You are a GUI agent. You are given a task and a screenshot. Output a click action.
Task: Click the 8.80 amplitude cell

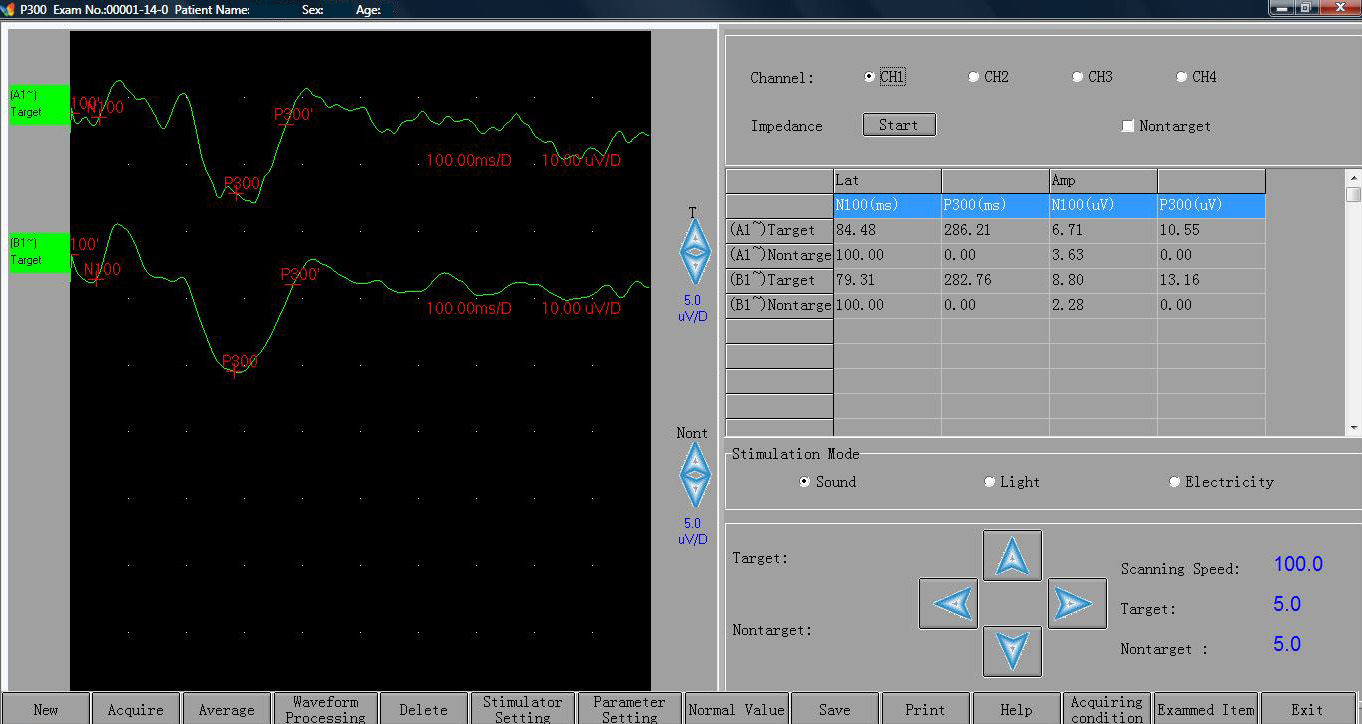[x=1104, y=280]
